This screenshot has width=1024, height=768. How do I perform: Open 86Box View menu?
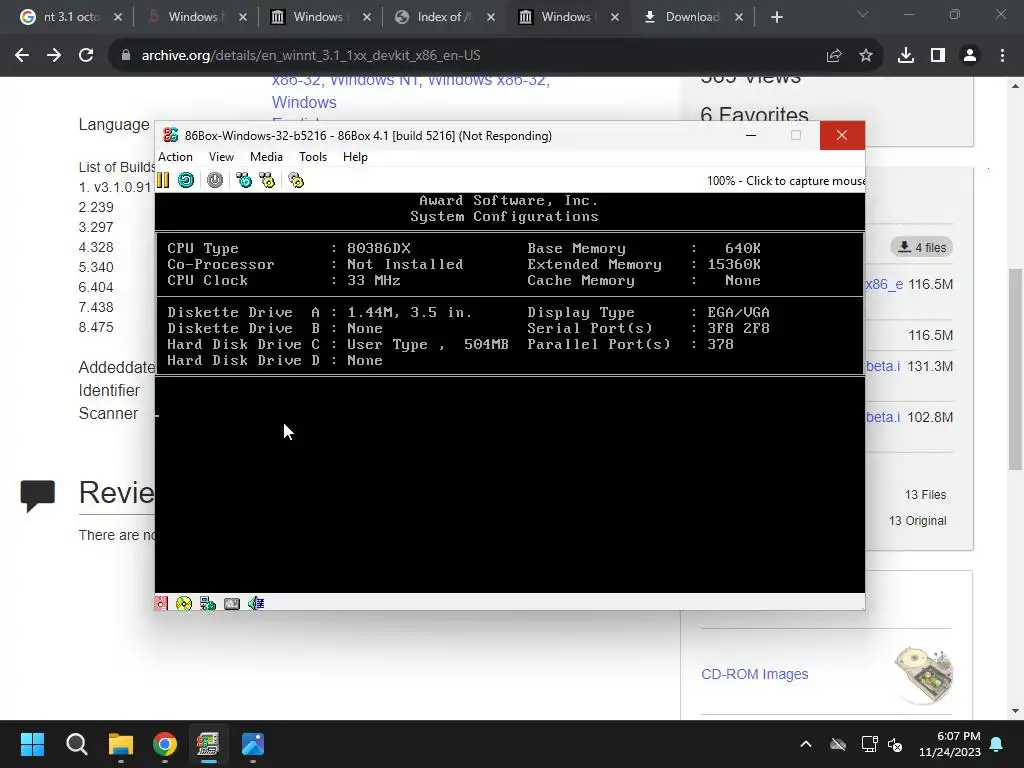(x=221, y=157)
